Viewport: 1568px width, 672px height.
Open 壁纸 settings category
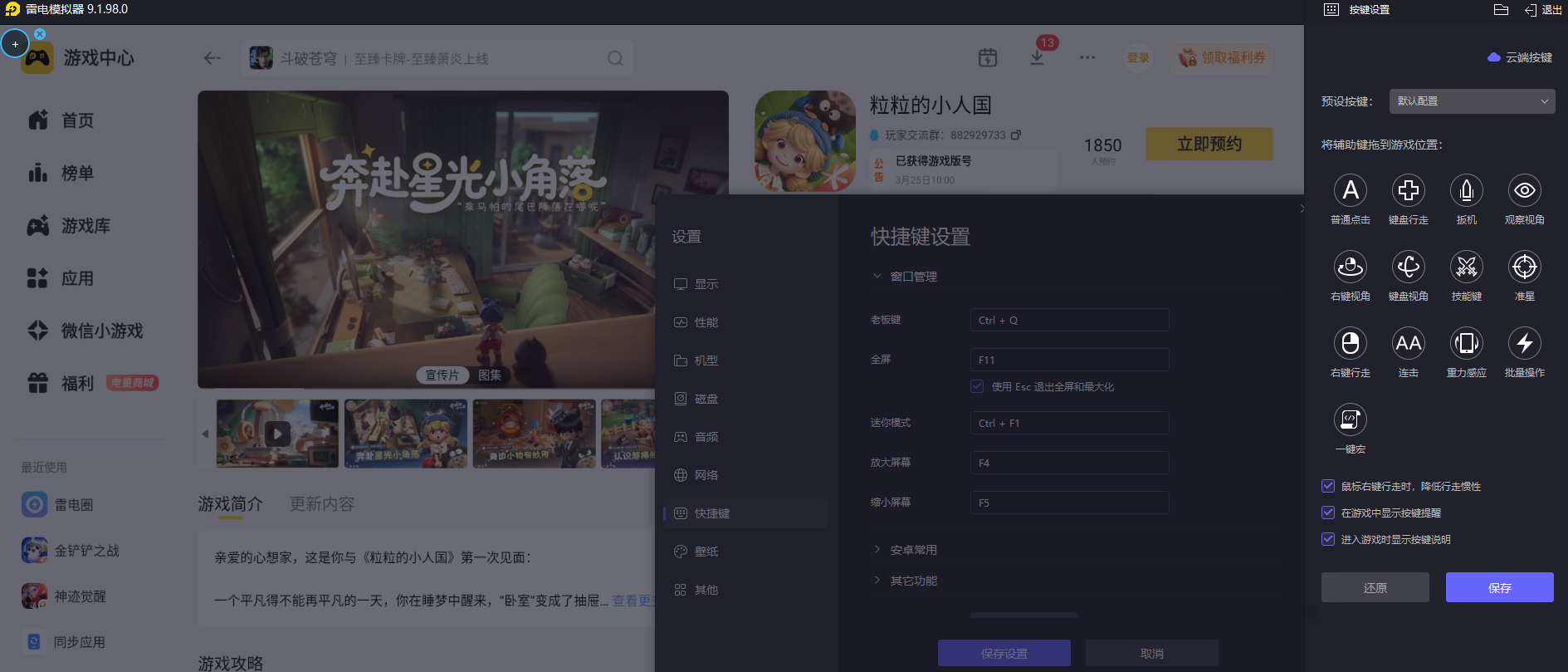(746, 552)
